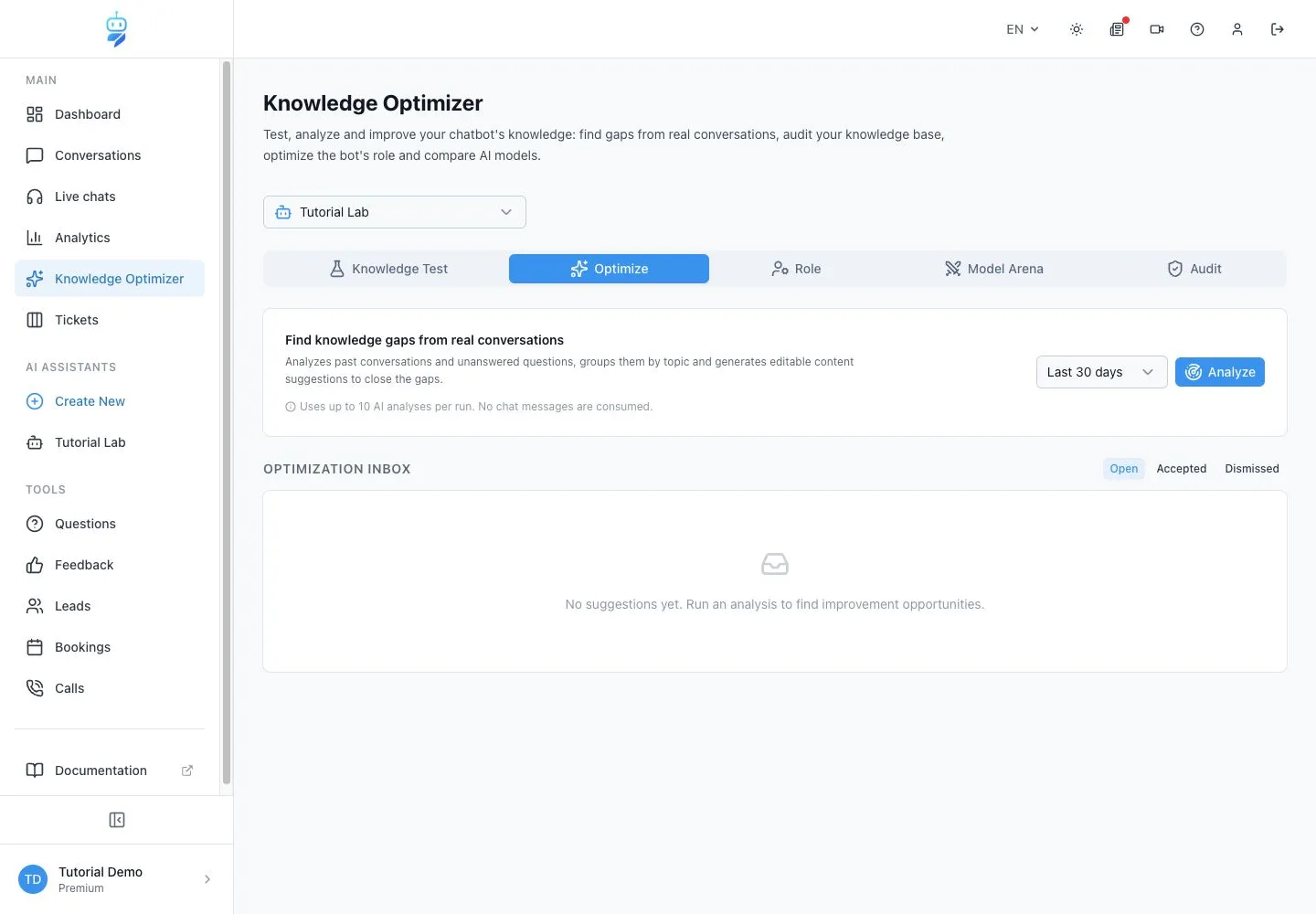Click Create New assistant
The image size is (1316, 914).
110,401
